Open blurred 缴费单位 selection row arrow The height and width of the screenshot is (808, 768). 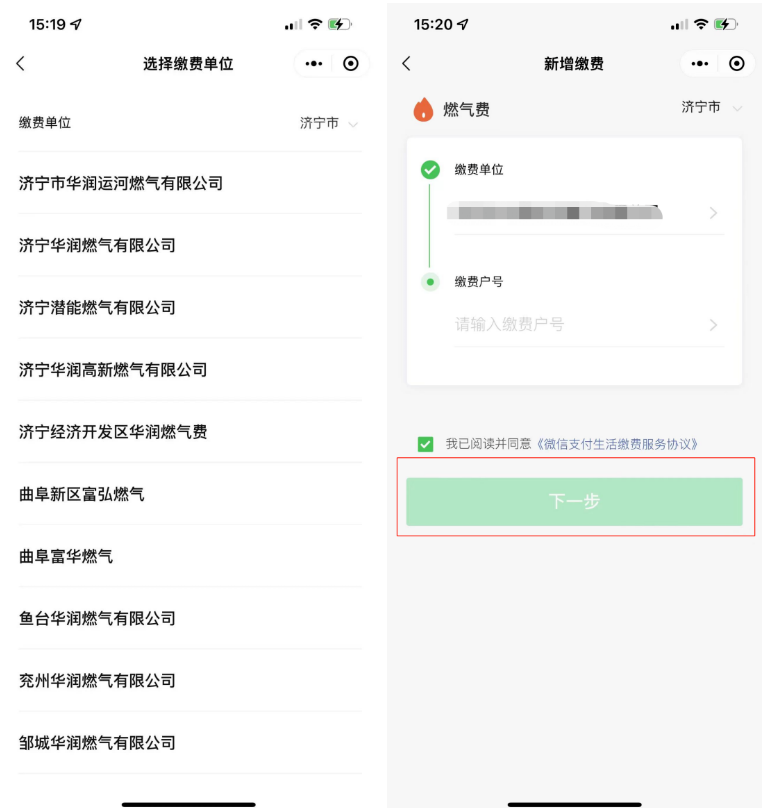tap(713, 213)
